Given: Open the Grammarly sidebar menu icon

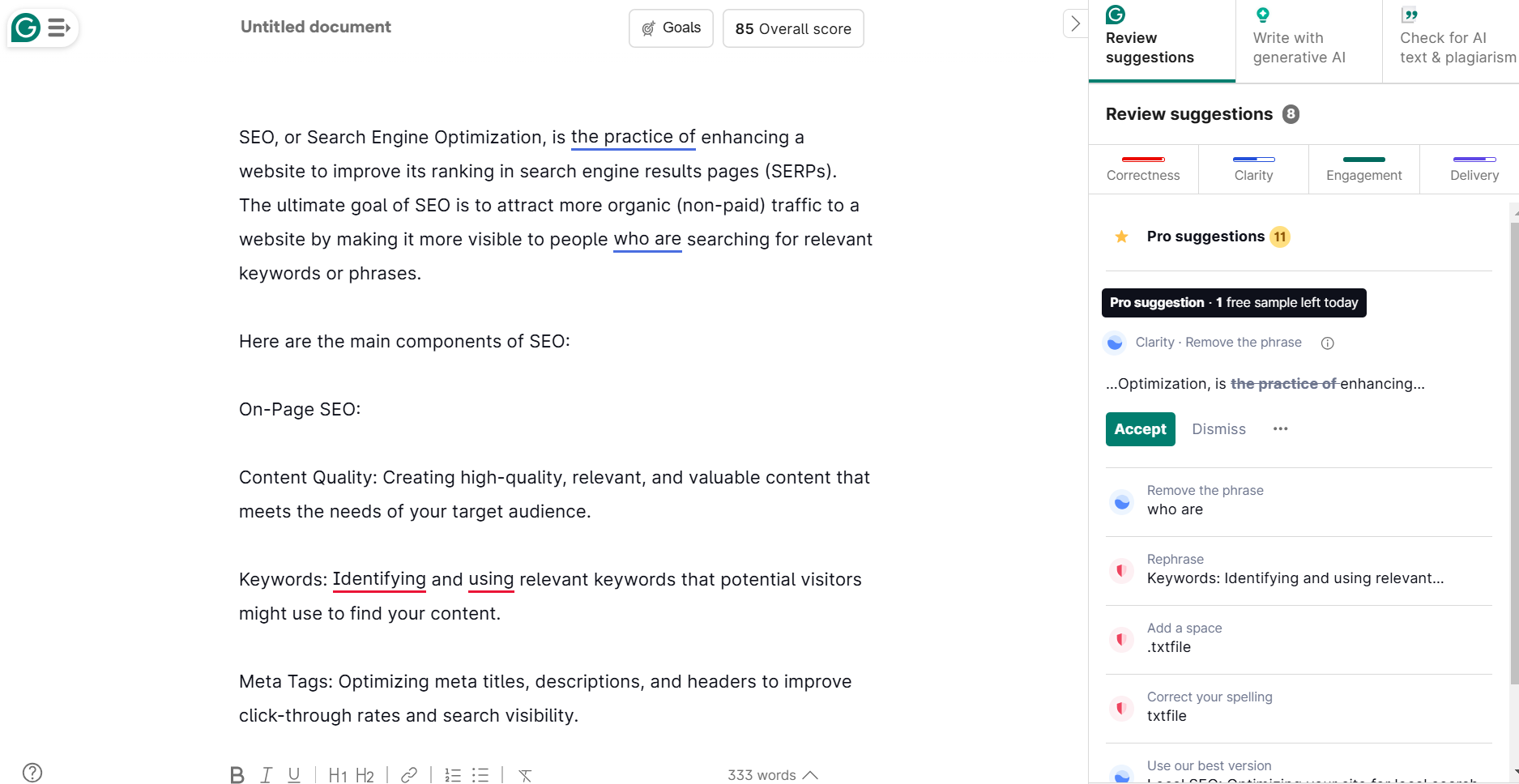Looking at the screenshot, I should pos(58,28).
